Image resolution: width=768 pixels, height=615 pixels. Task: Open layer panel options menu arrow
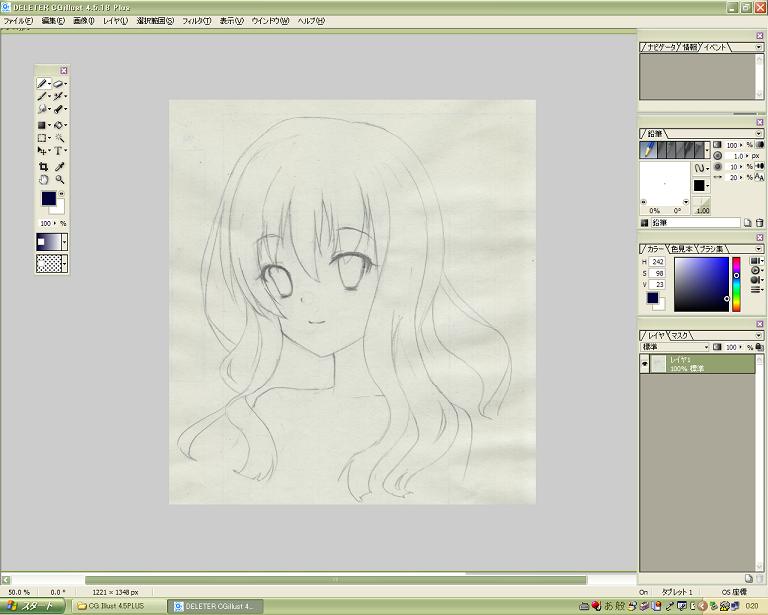pos(759,335)
